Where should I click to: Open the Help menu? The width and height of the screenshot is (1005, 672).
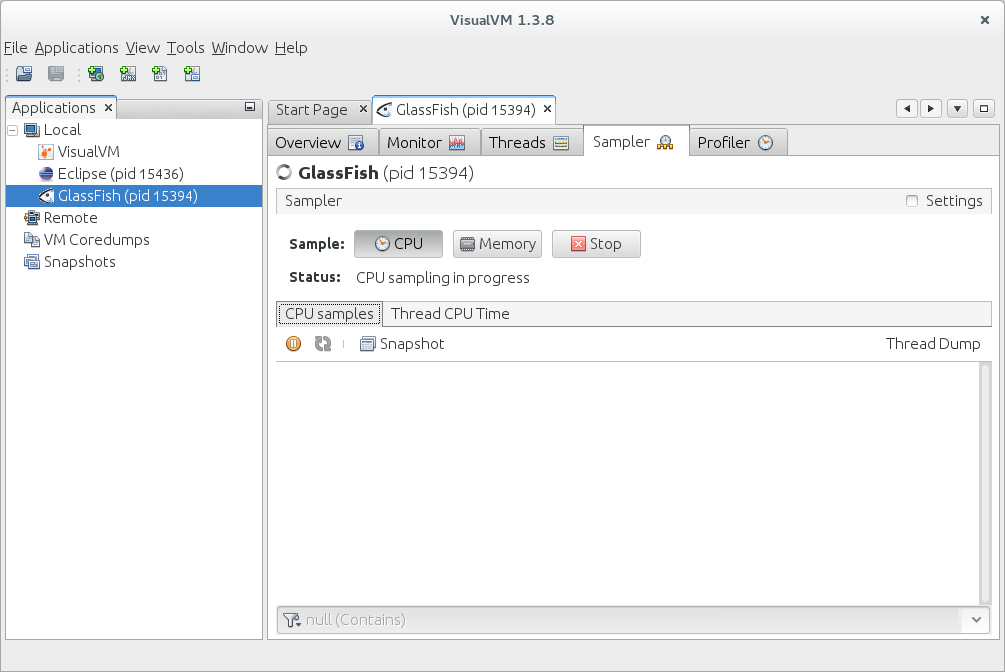click(291, 48)
